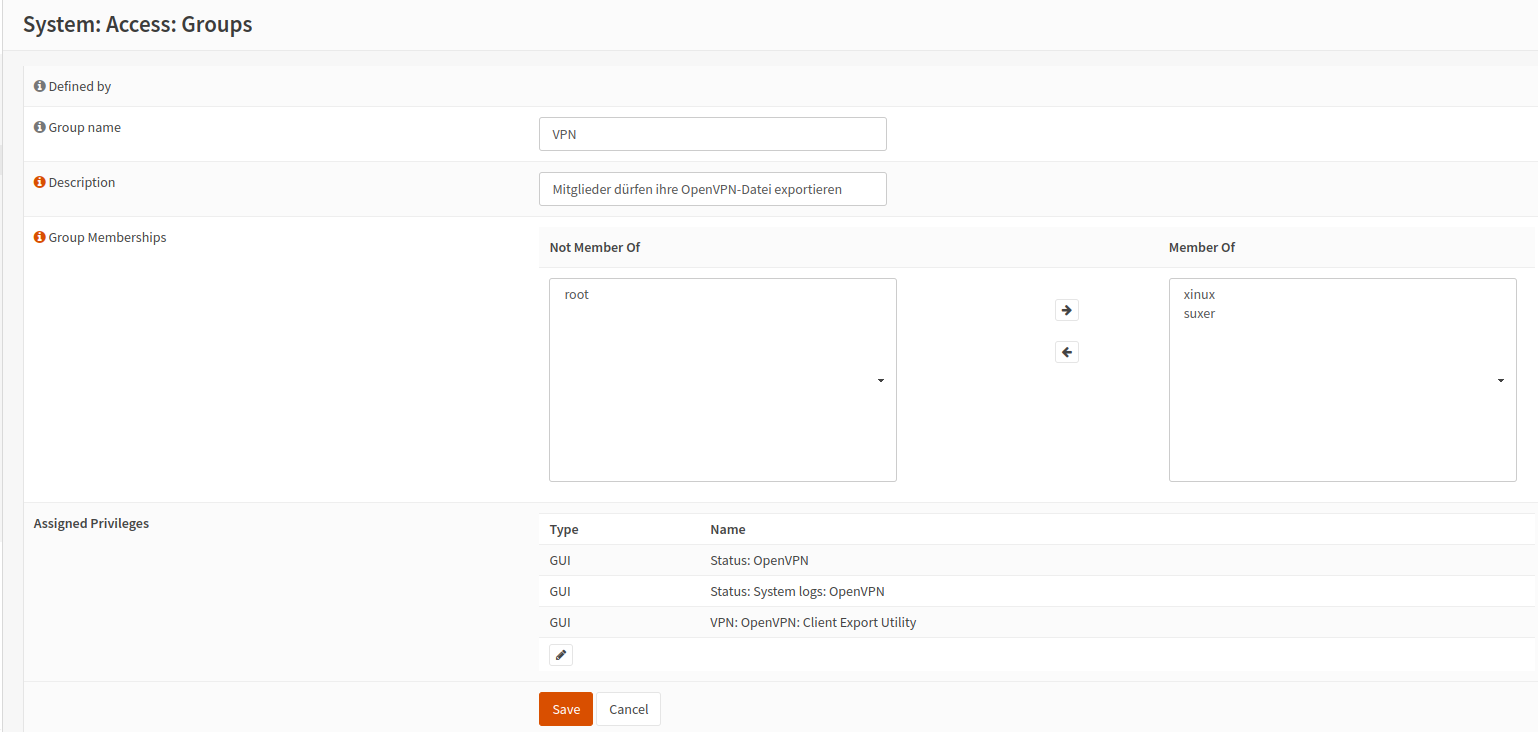Click the info icon next to Group name

[40, 128]
